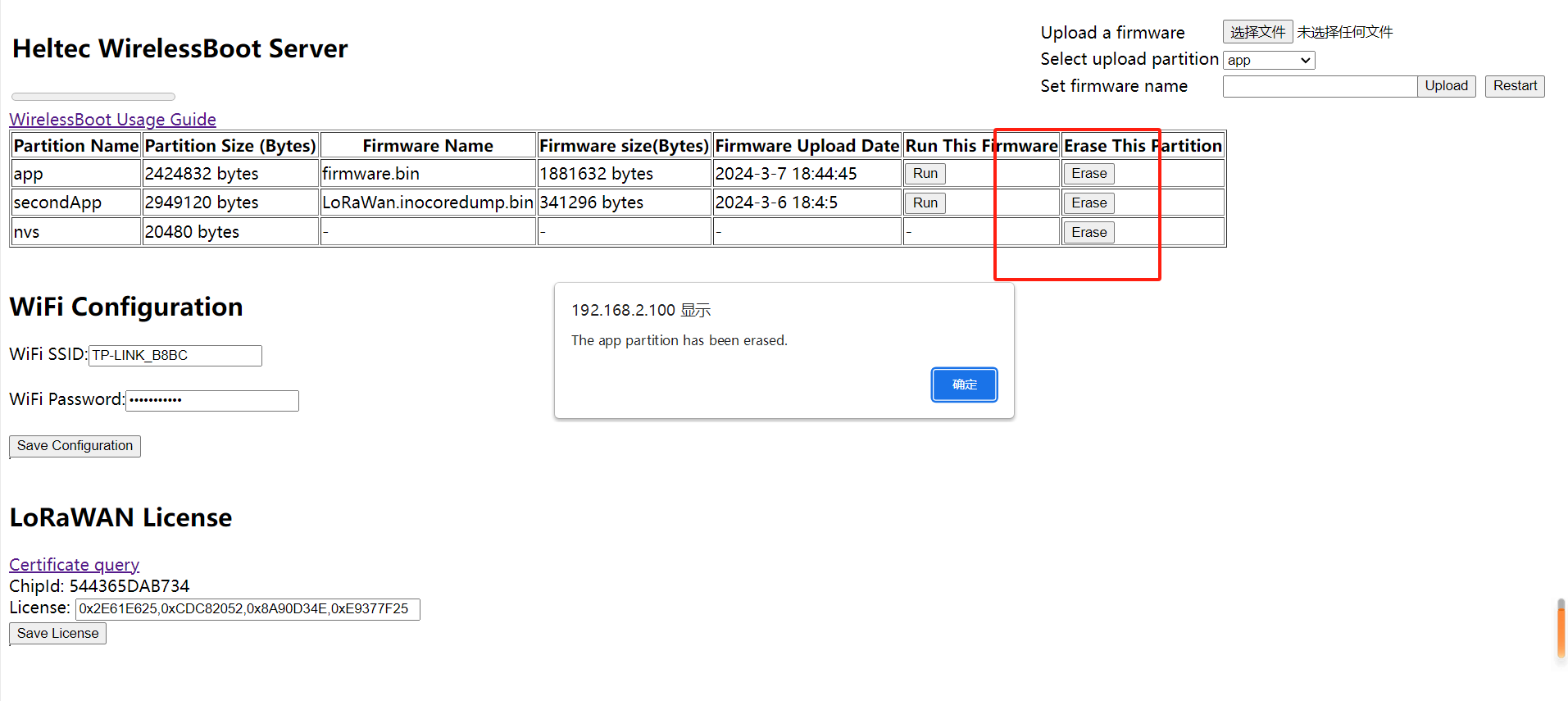Click the upload progress bar
The image size is (1568, 701).
(x=93, y=97)
